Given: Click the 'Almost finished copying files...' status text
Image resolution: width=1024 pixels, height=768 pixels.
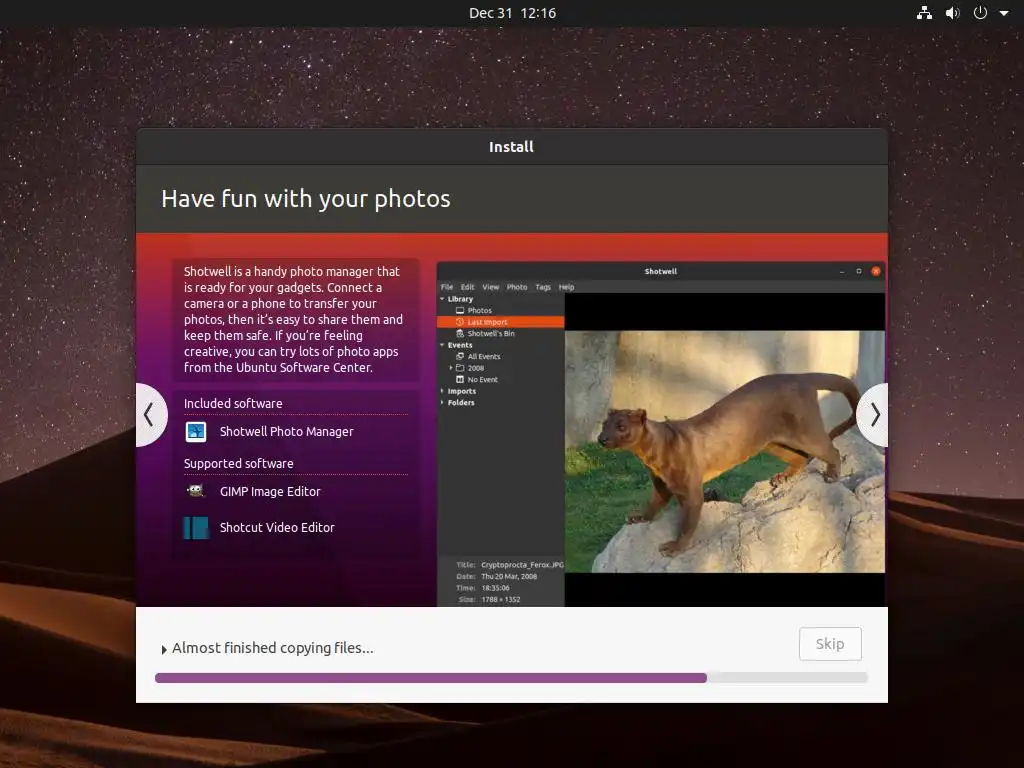Looking at the screenshot, I should click(272, 648).
